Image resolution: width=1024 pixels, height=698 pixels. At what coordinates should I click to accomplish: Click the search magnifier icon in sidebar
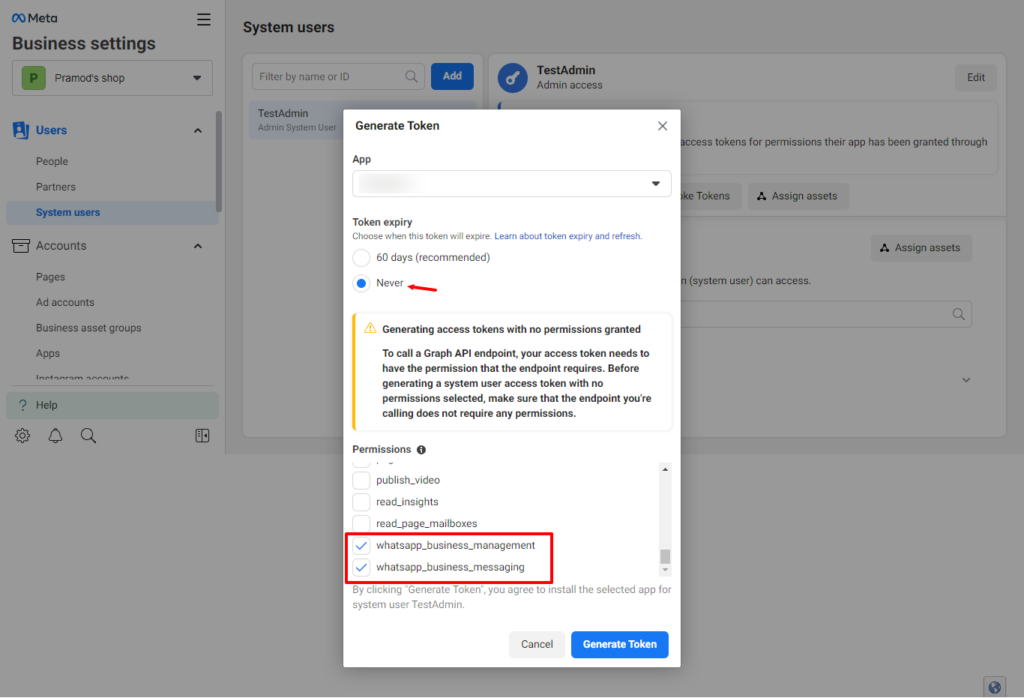[88, 436]
